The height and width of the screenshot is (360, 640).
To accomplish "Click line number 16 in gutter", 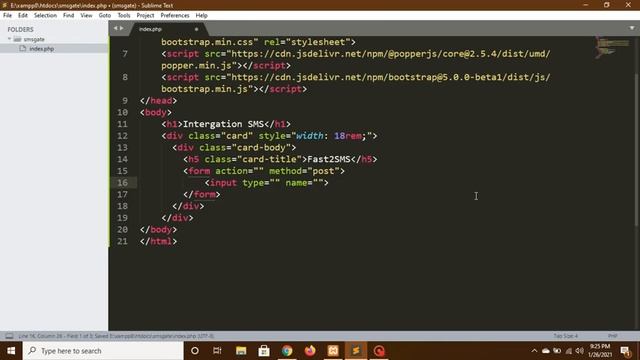I will (x=122, y=182).
